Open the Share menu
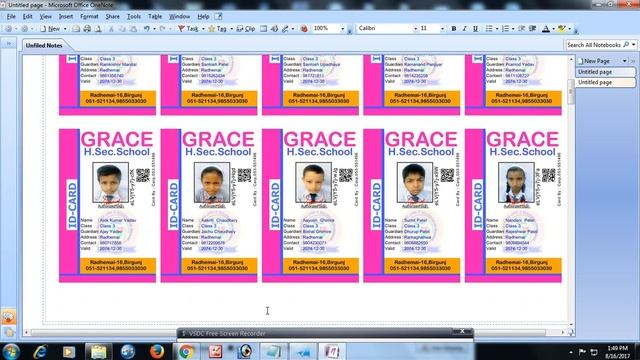This screenshot has height=360, width=640. (112, 17)
